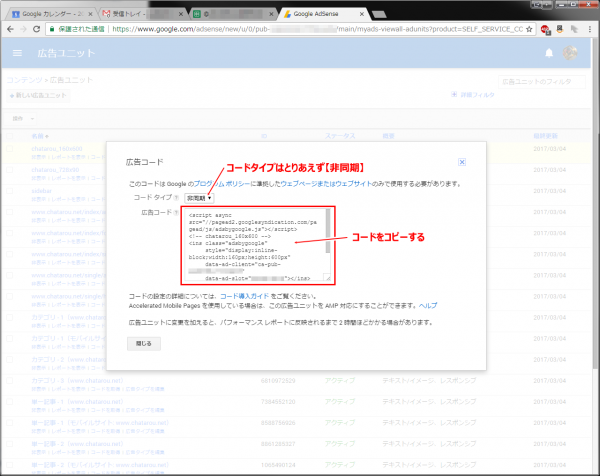Screen dimensions: 600x476
Task: Click ID value 6810972529
Action: coord(278,381)
